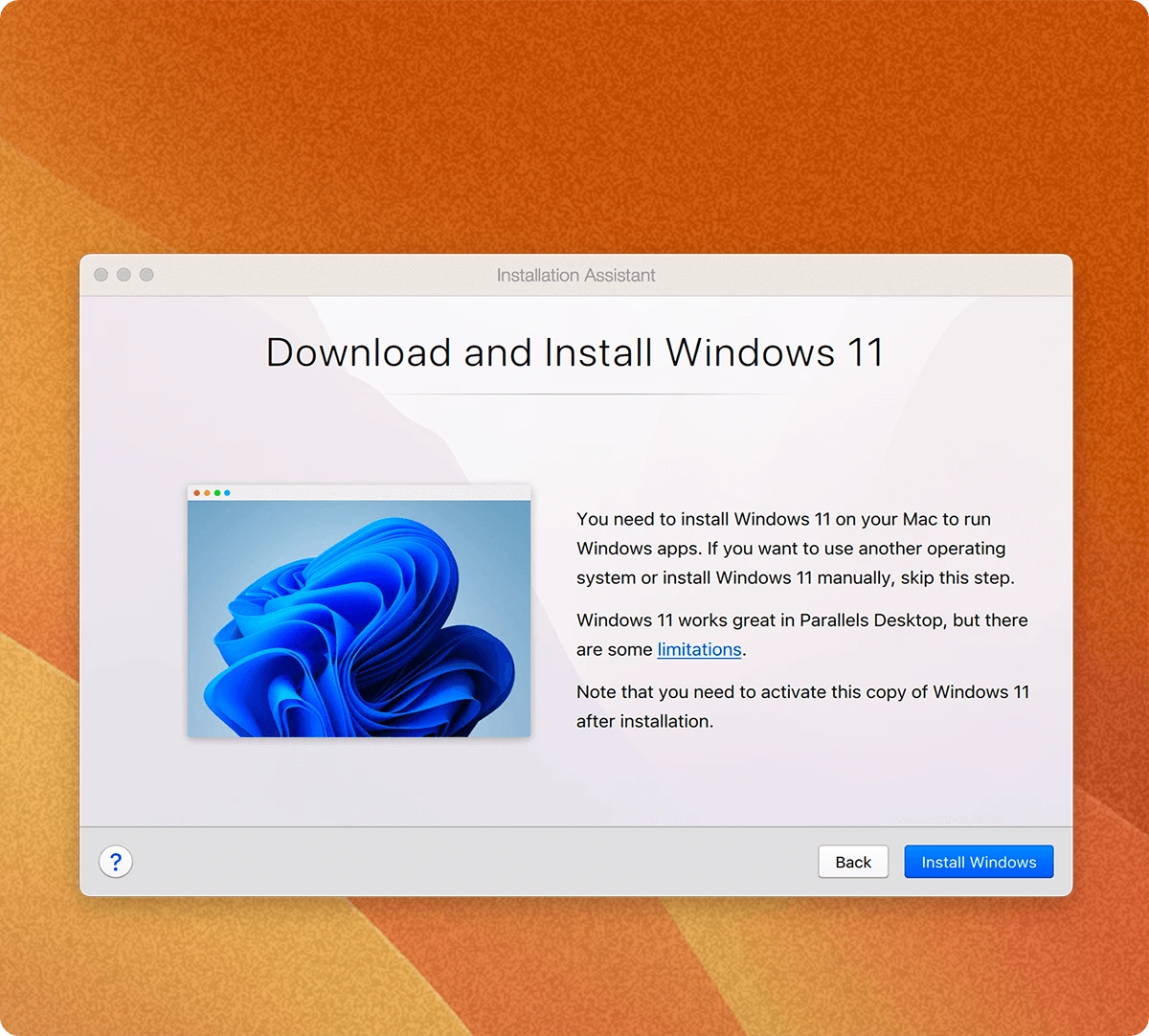Click the window close button
Screen dimensions: 1149x1036
click(x=101, y=275)
